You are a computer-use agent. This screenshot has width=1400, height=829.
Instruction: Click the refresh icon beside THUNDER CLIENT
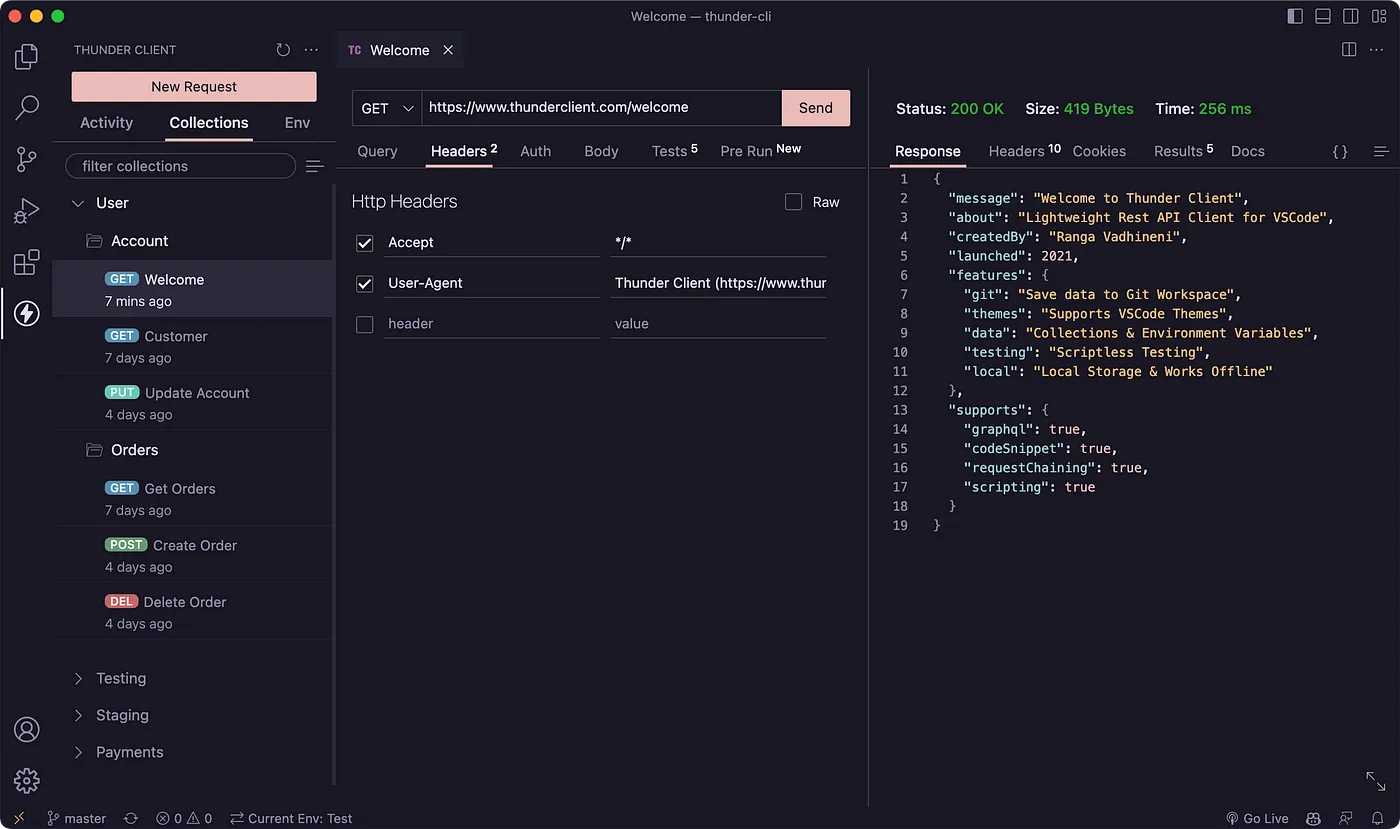tap(283, 50)
